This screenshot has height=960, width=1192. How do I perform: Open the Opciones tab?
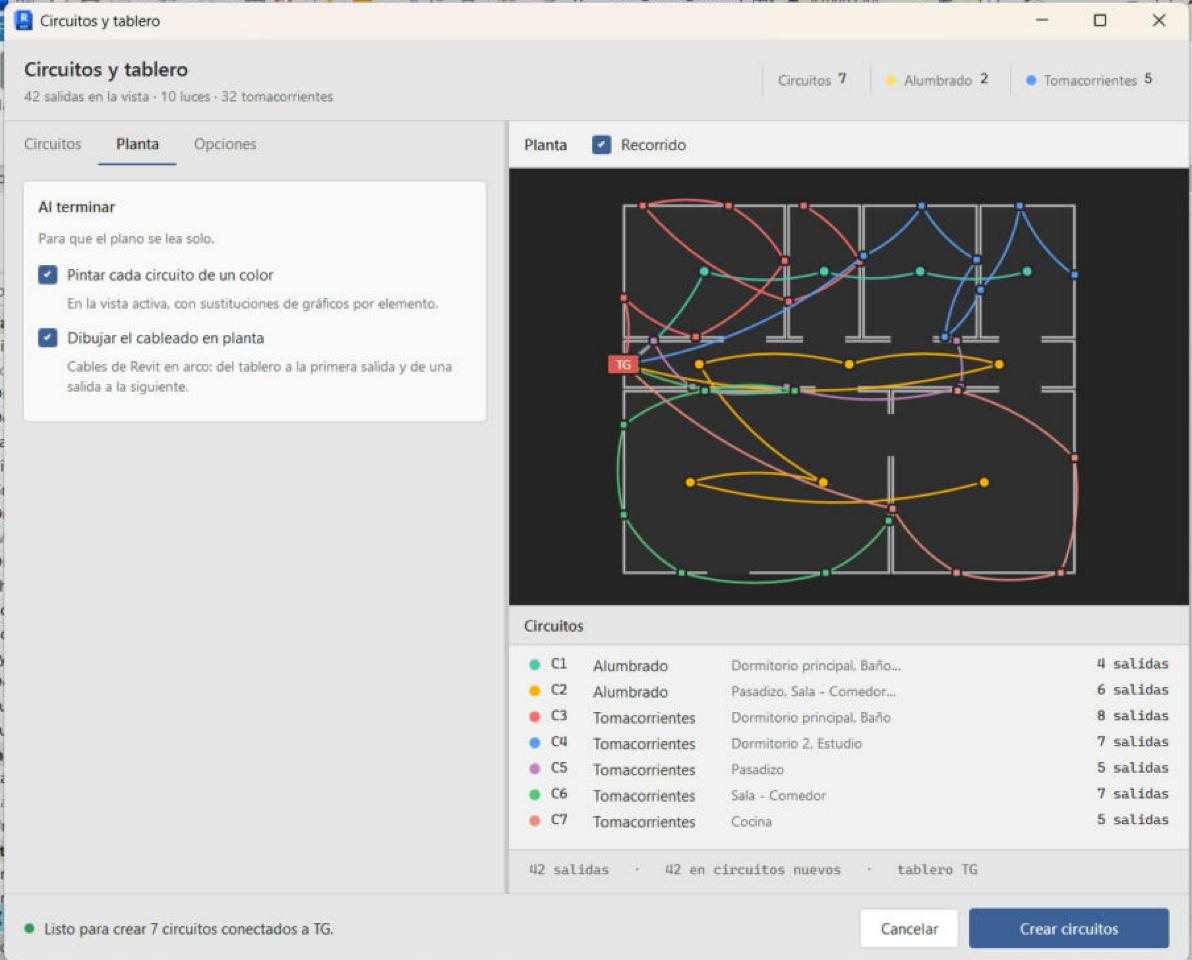225,144
